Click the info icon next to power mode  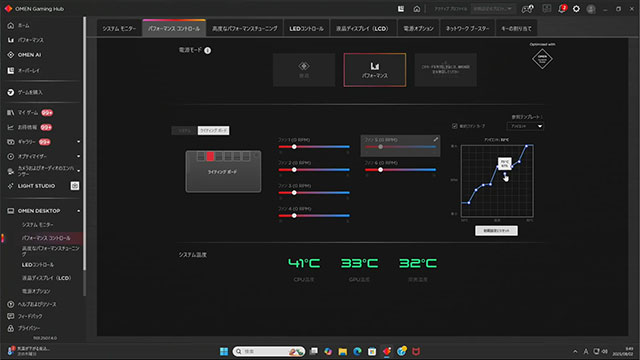click(x=207, y=50)
